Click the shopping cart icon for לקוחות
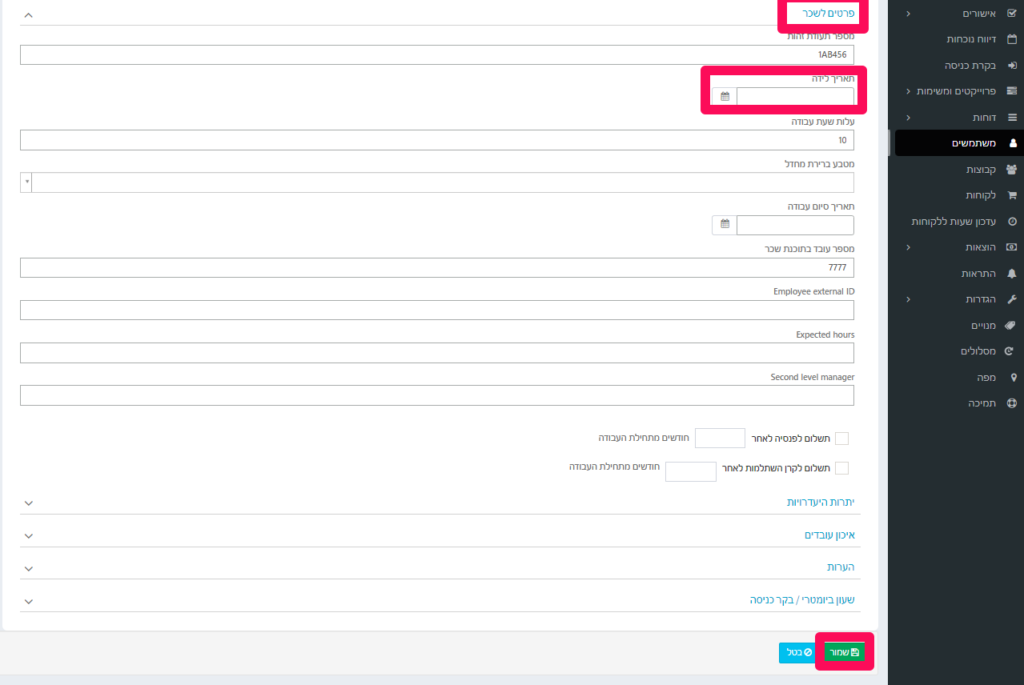 pyautogui.click(x=1012, y=195)
